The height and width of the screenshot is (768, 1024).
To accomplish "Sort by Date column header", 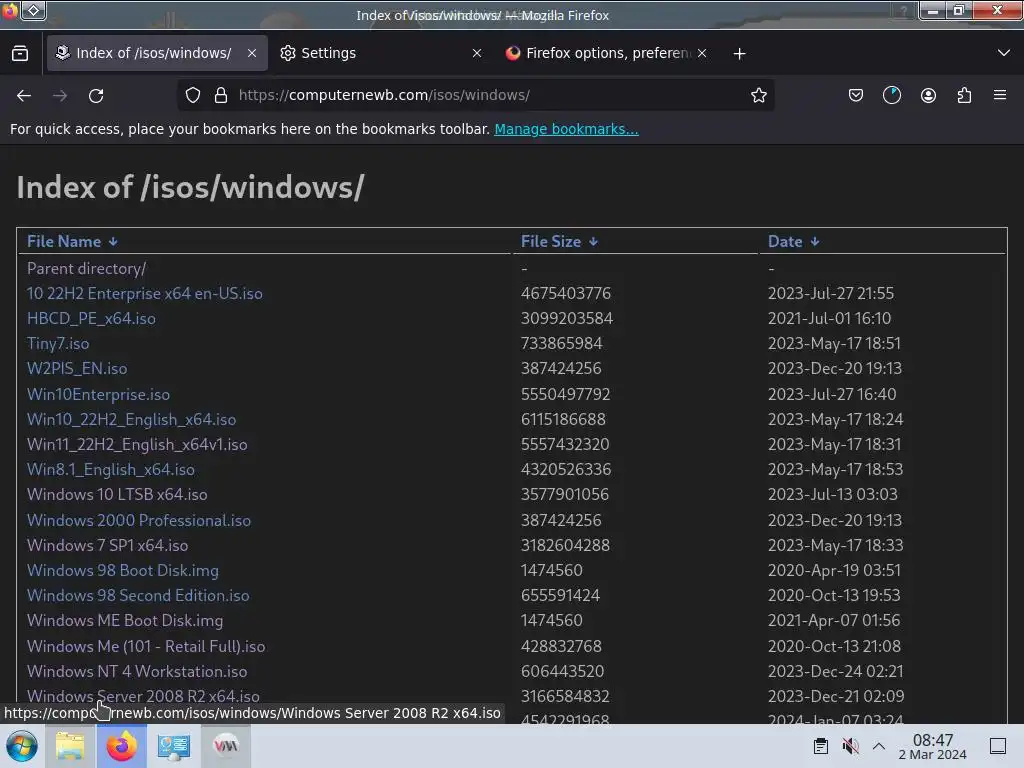I will (793, 242).
